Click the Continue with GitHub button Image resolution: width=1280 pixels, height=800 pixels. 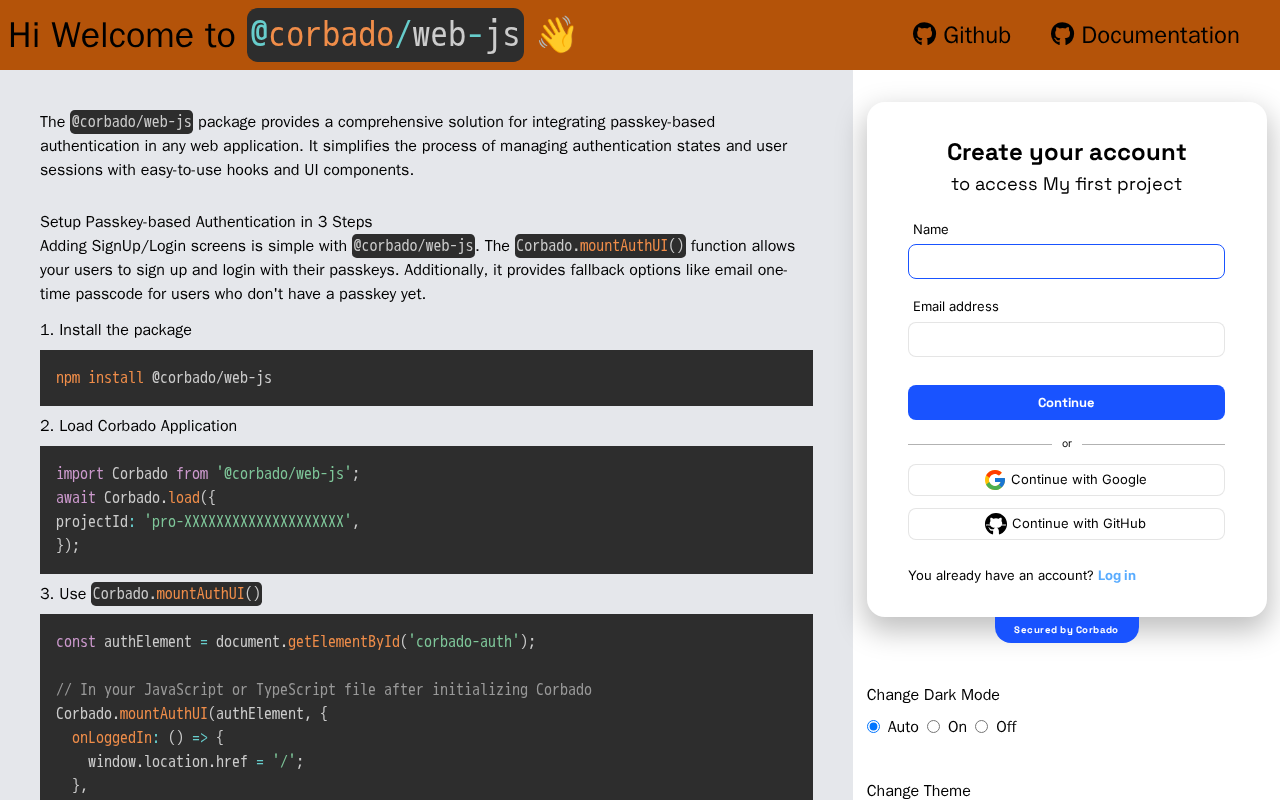pos(1066,524)
